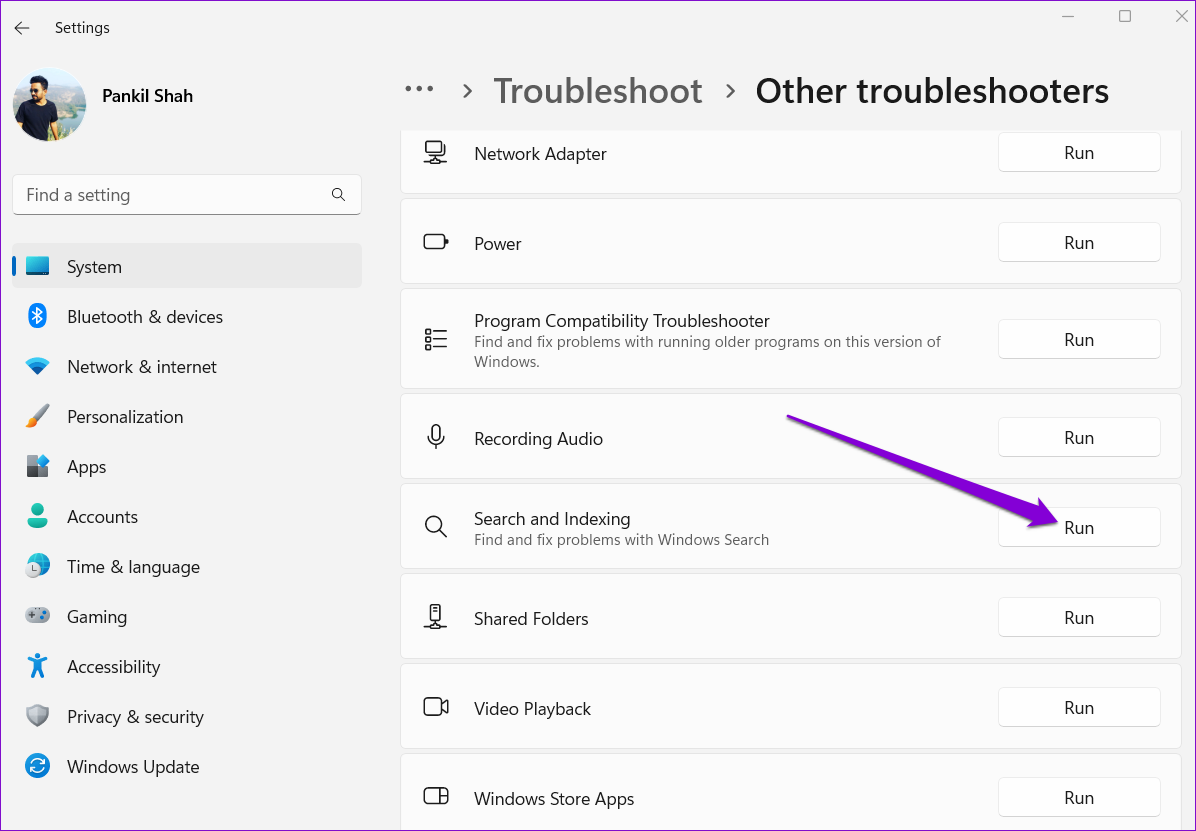Switch to Apps settings

(x=87, y=467)
